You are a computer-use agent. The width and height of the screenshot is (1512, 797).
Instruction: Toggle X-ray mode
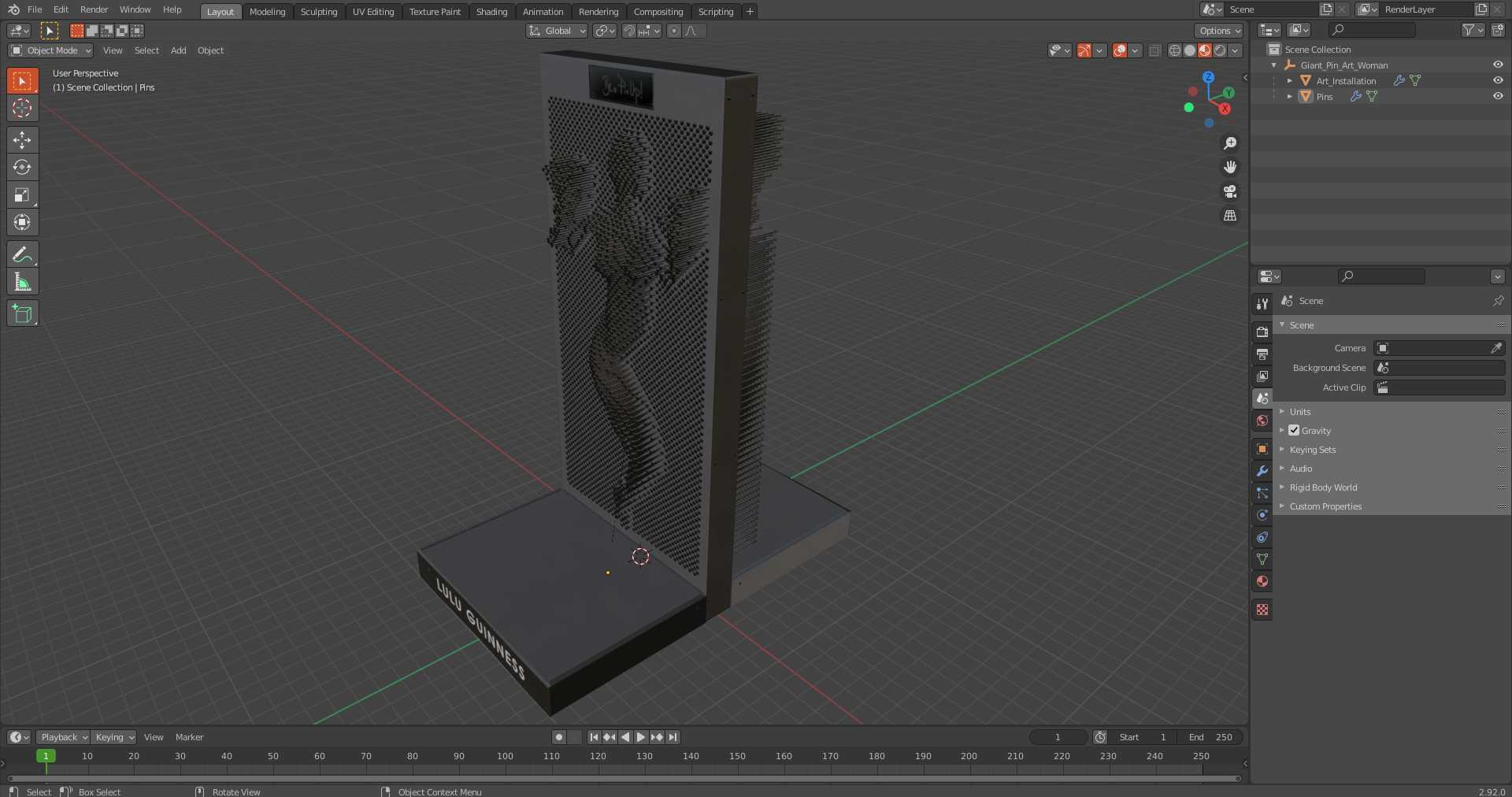1154,50
